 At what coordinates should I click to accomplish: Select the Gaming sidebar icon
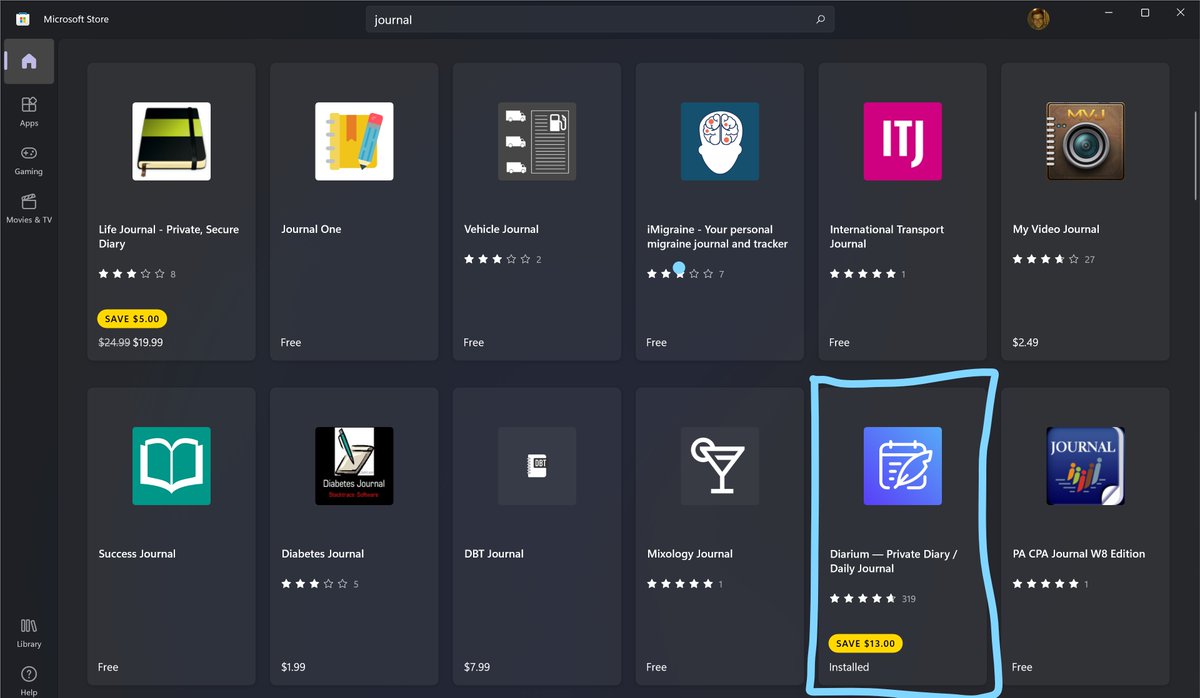point(28,162)
